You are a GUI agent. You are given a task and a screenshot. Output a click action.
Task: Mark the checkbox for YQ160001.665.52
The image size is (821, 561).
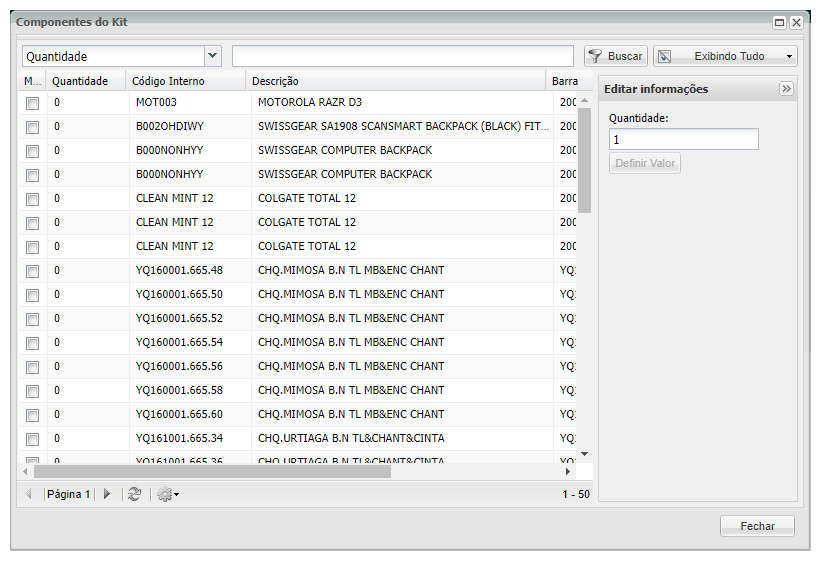32,320
